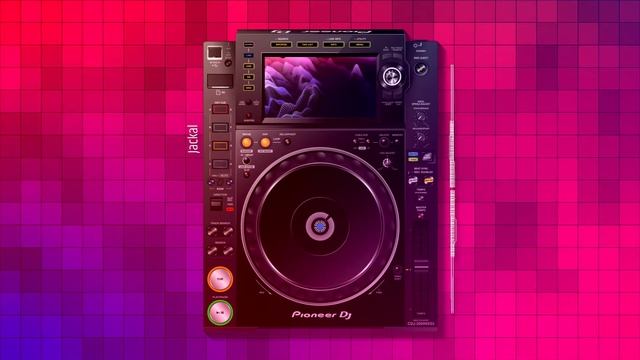The image size is (640, 360).
Task: Select the Browse button above the screen
Action: (281, 44)
